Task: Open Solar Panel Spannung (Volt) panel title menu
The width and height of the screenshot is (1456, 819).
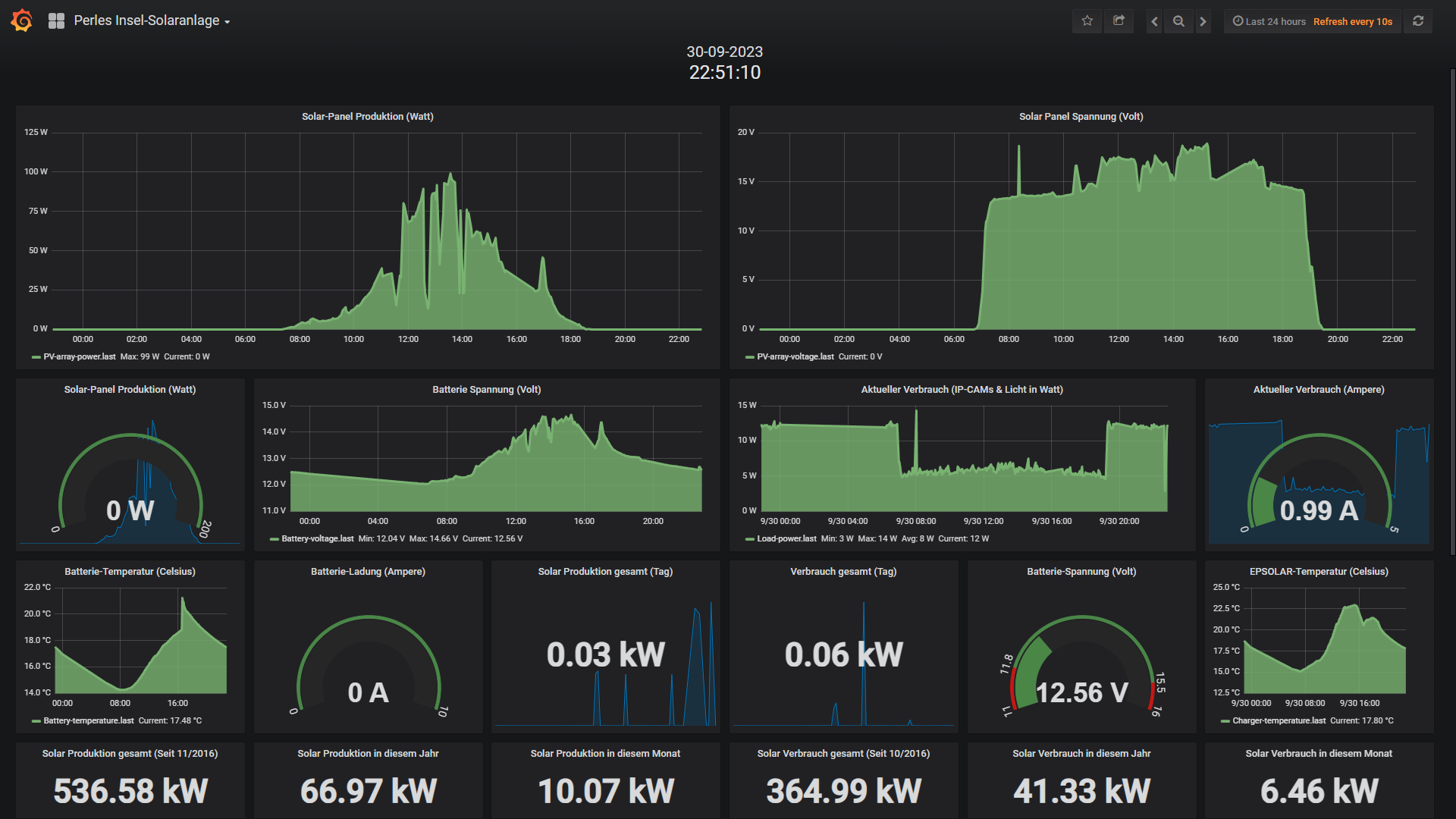Action: tap(1081, 116)
